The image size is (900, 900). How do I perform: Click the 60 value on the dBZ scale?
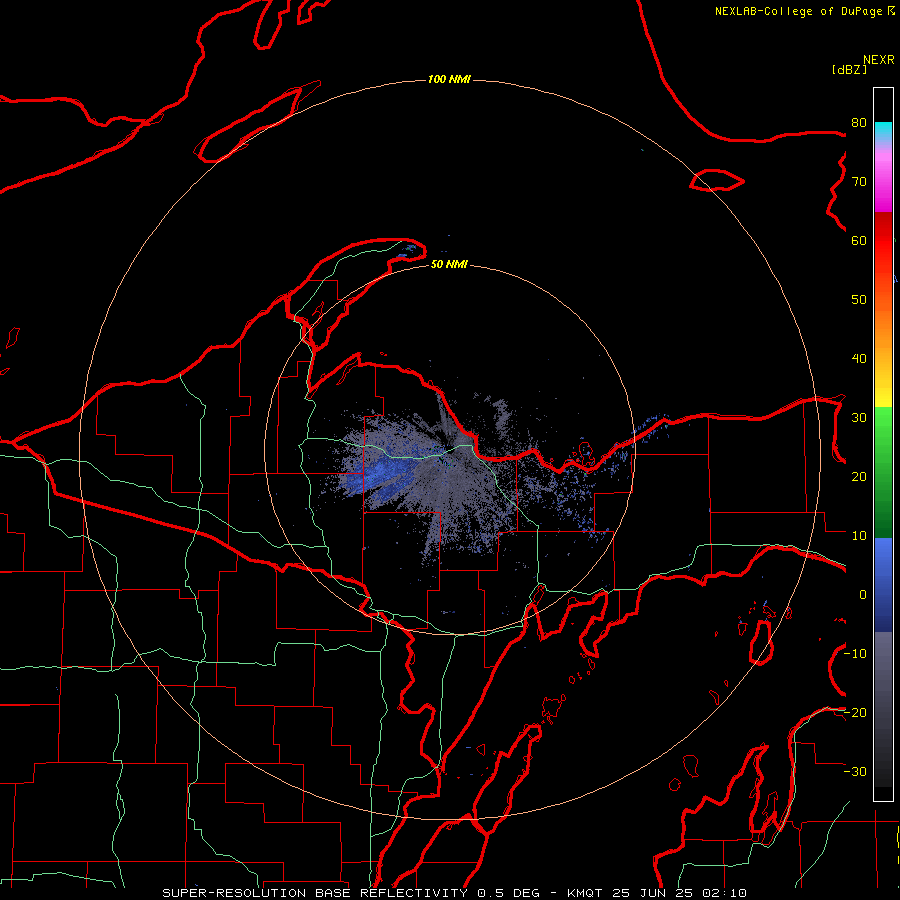[859, 241]
